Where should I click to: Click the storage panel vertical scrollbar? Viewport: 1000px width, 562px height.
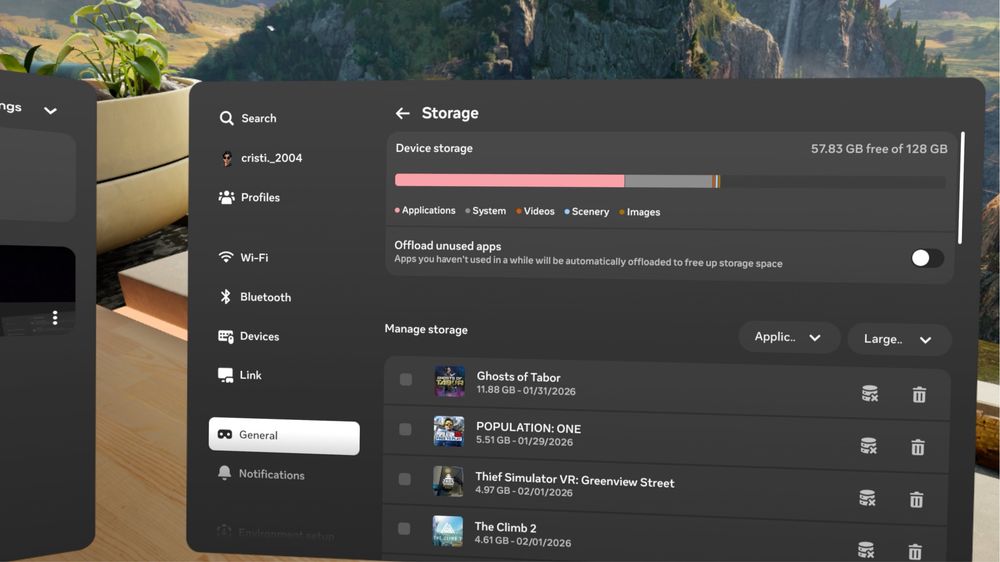tap(961, 188)
